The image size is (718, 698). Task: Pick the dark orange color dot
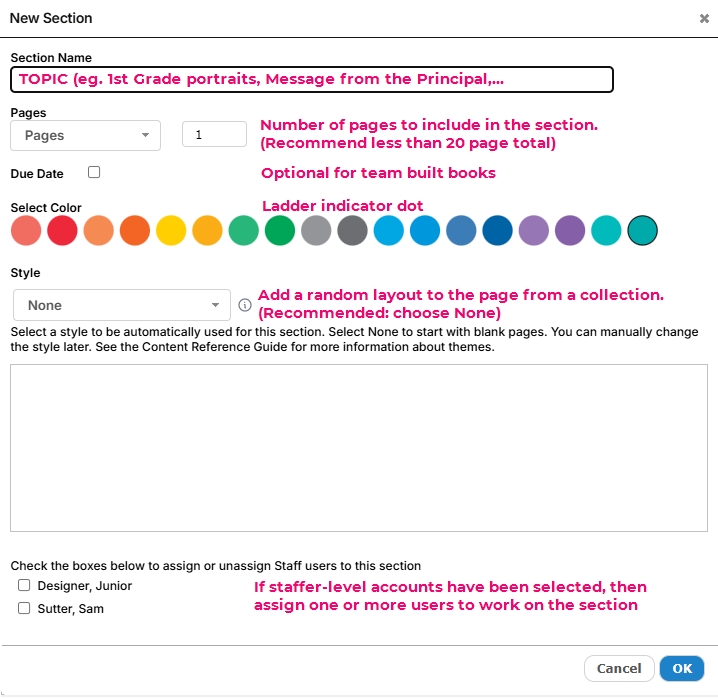[135, 230]
